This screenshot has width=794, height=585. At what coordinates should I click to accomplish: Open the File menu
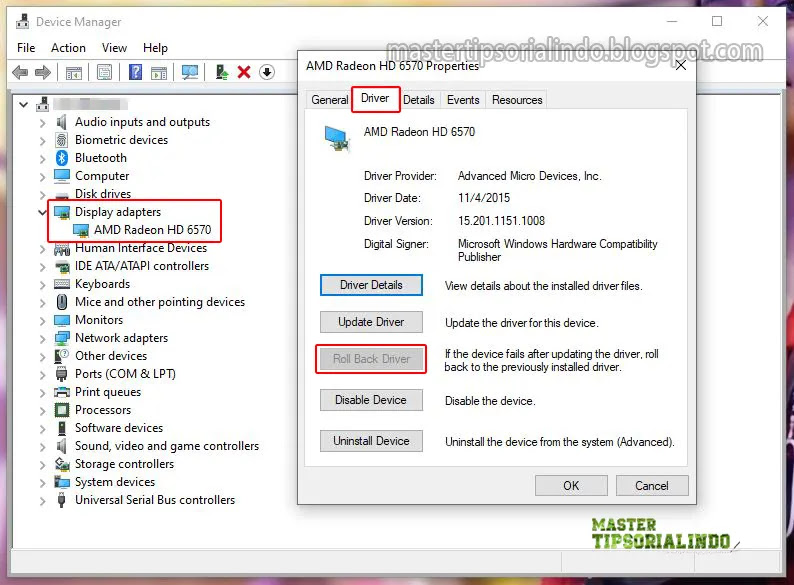point(26,48)
